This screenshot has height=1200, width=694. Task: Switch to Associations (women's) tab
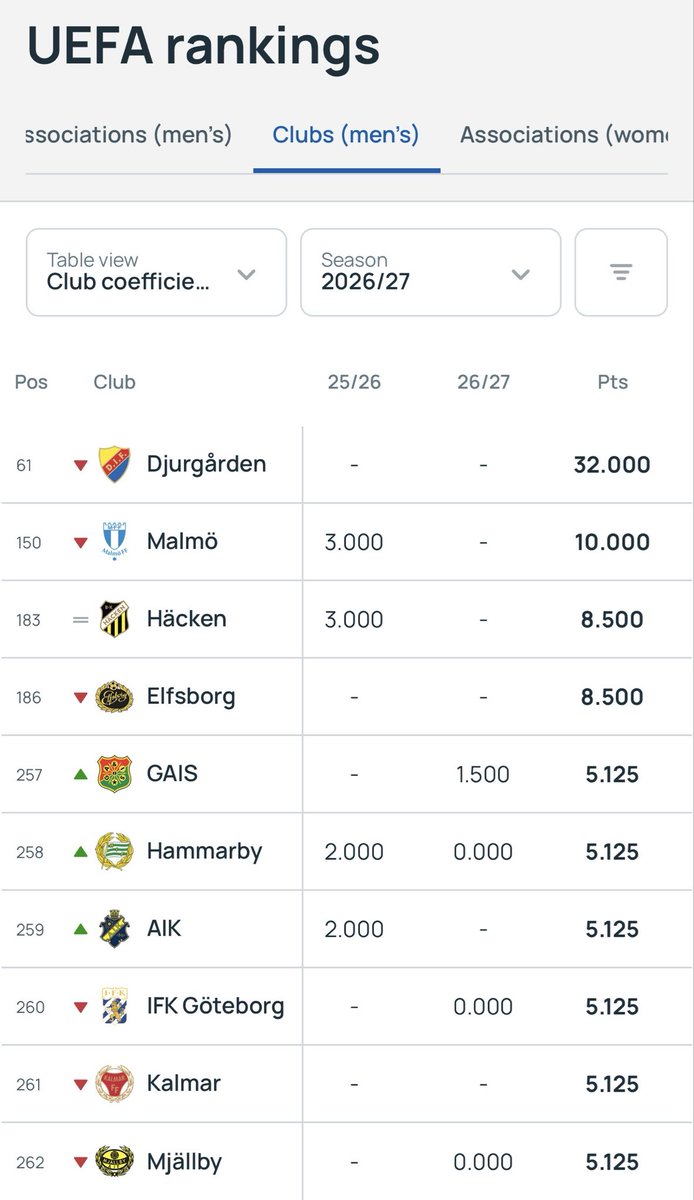point(564,134)
